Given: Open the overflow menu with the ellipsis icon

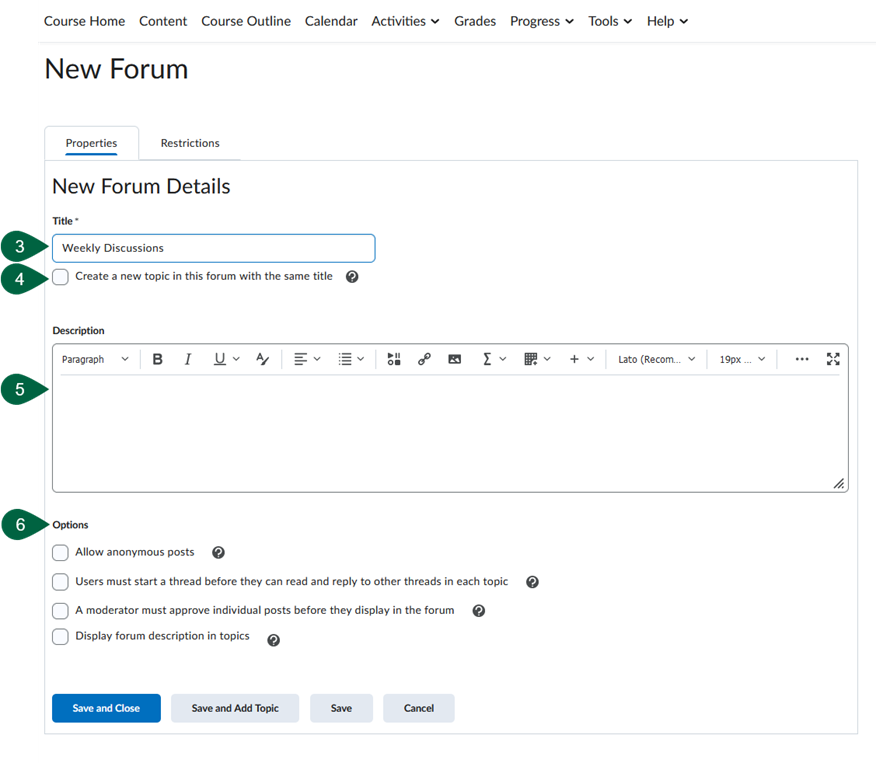Looking at the screenshot, I should 801,358.
